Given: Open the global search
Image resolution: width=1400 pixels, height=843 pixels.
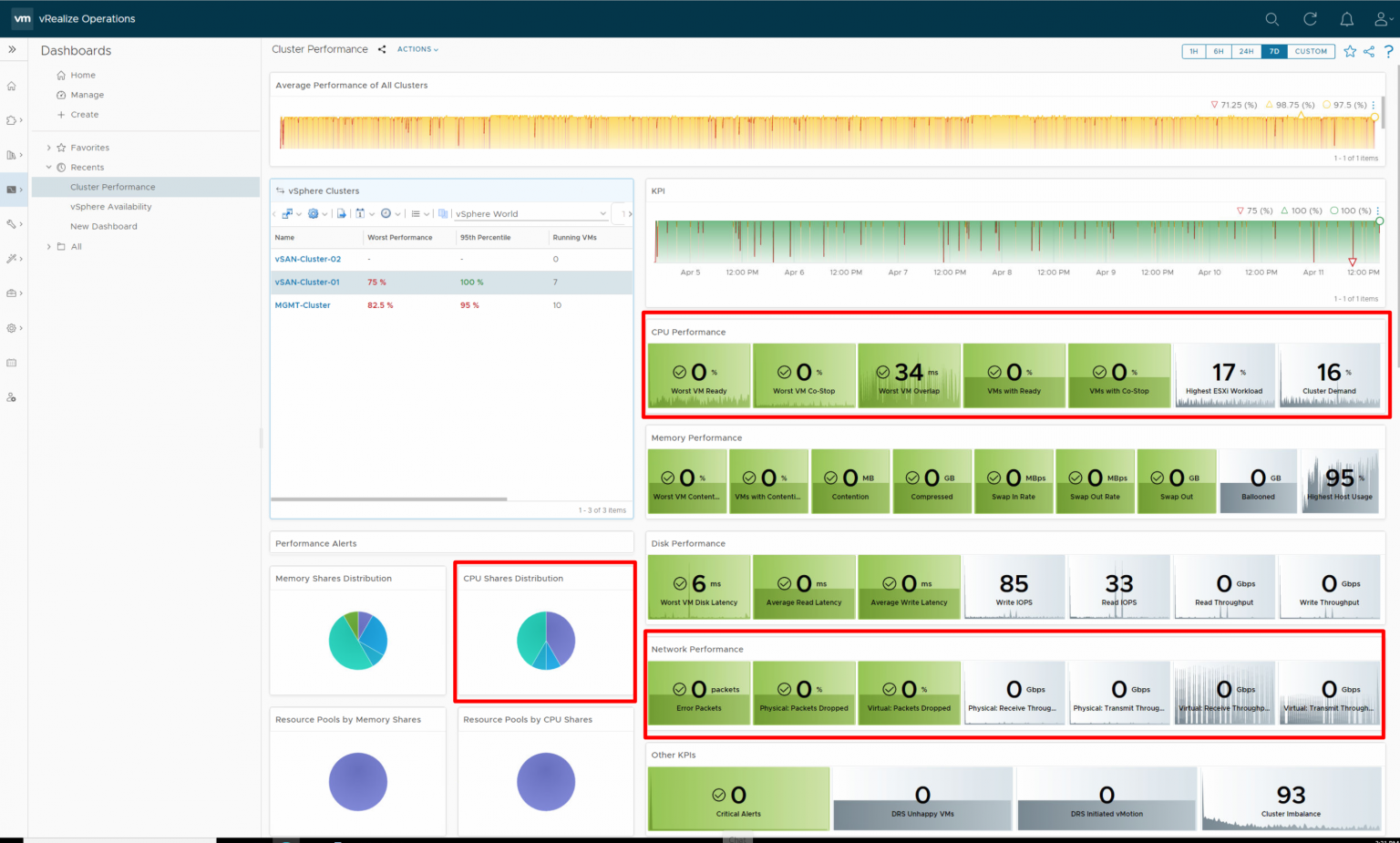Looking at the screenshot, I should pyautogui.click(x=1272, y=18).
